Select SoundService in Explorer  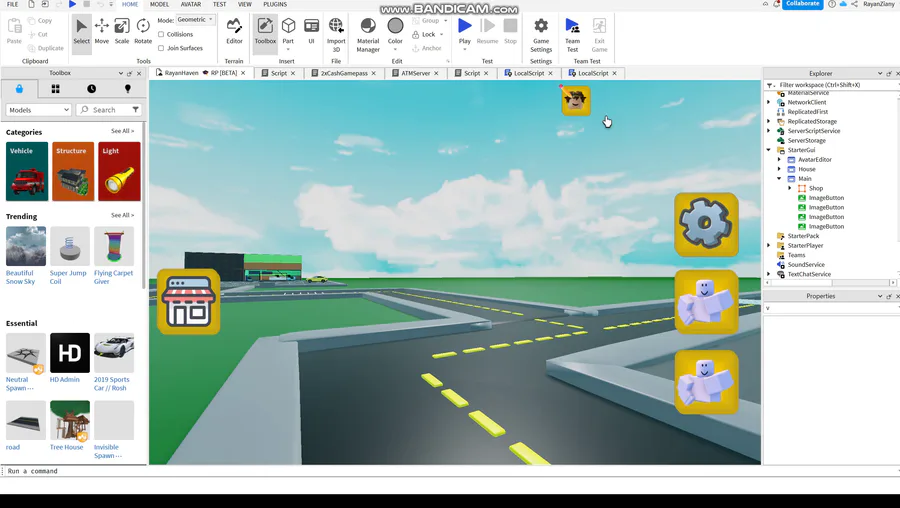pos(806,265)
